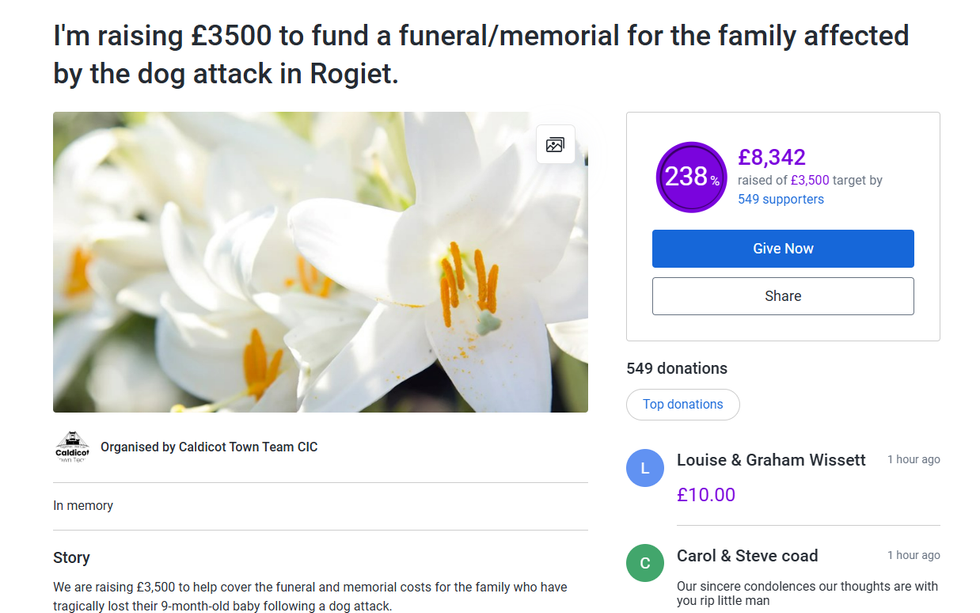The image size is (980, 613).
Task: Select donor name Louise & Graham Wissett
Action: [x=771, y=460]
